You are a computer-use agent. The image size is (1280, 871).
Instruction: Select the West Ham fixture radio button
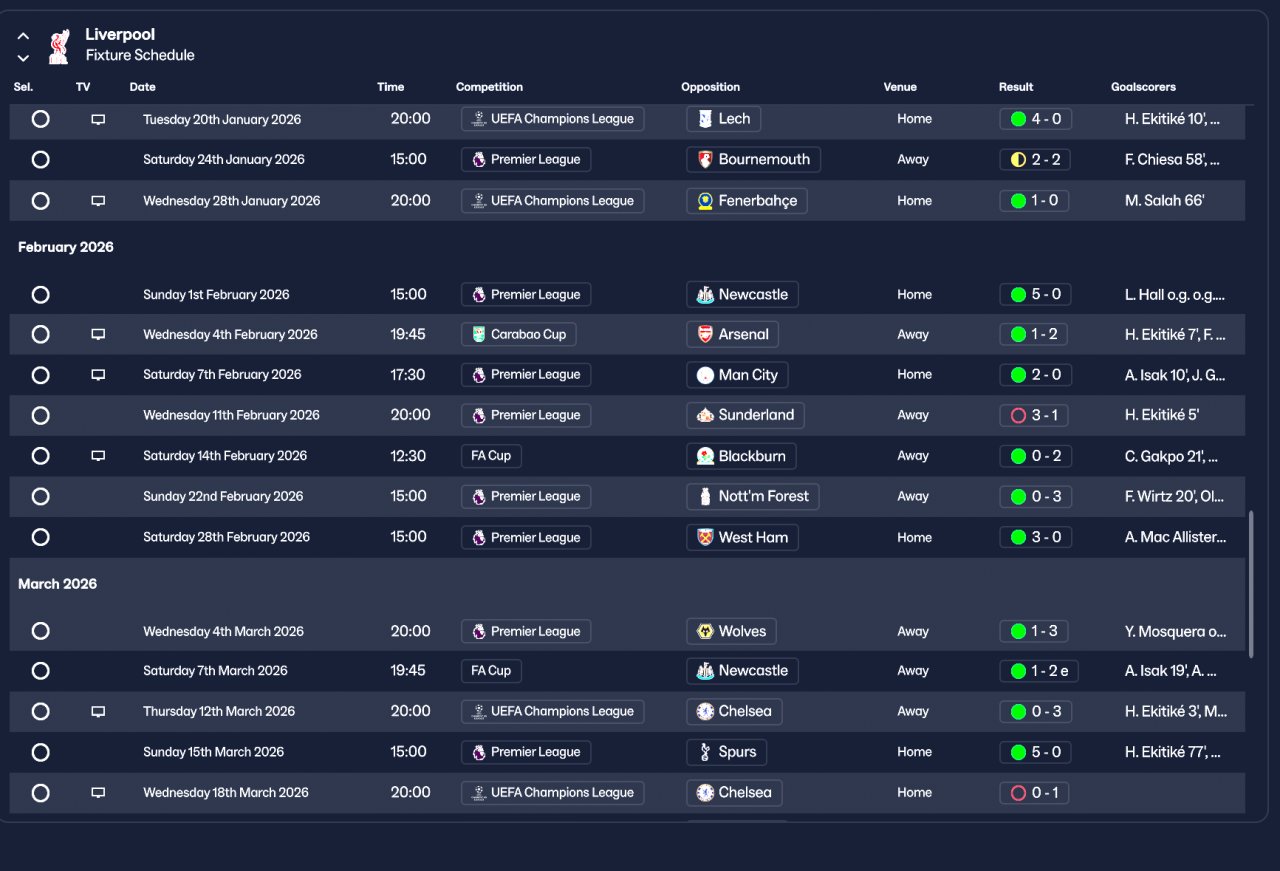(40, 537)
